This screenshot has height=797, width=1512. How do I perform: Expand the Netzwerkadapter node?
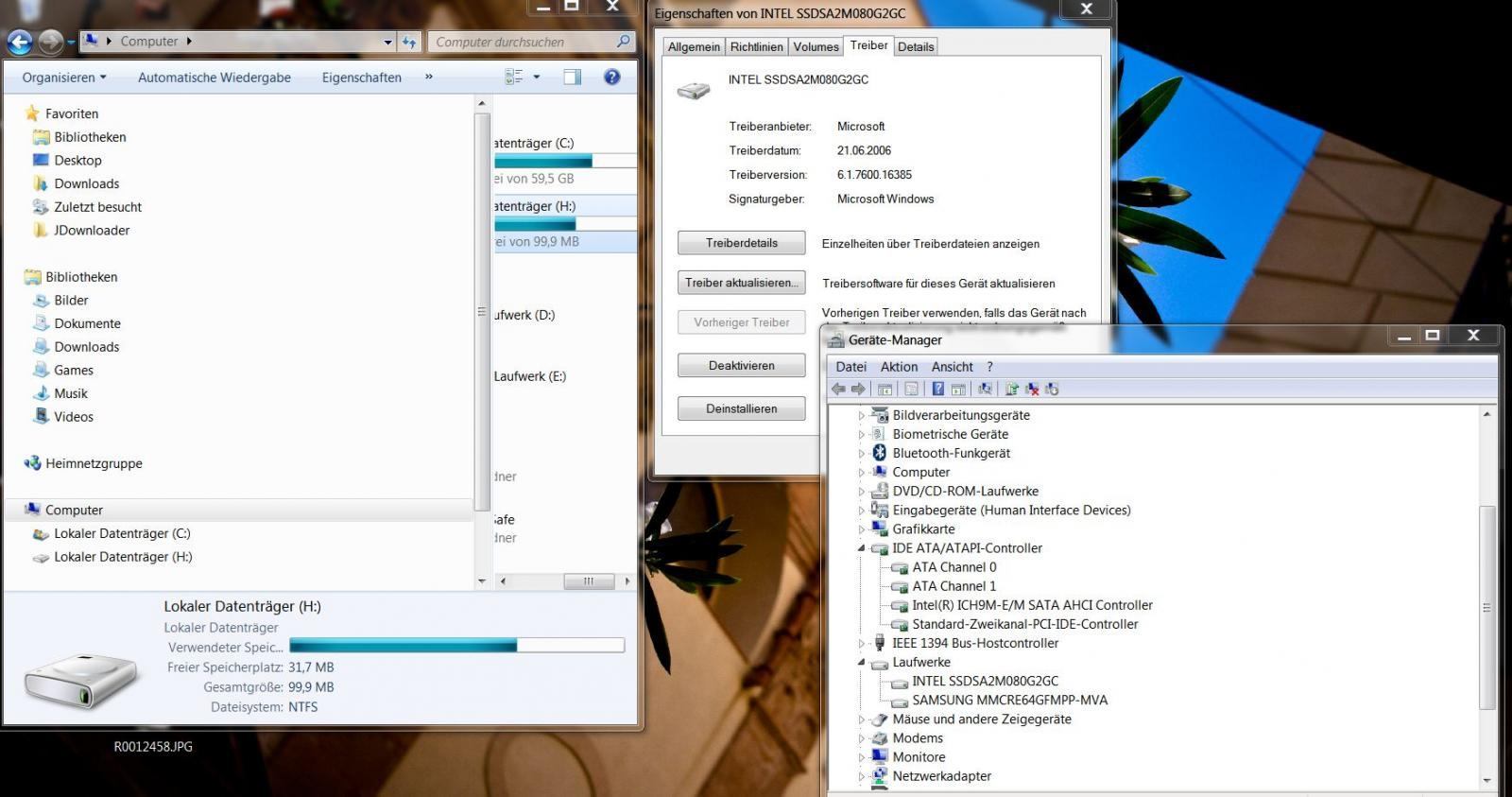pos(861,776)
